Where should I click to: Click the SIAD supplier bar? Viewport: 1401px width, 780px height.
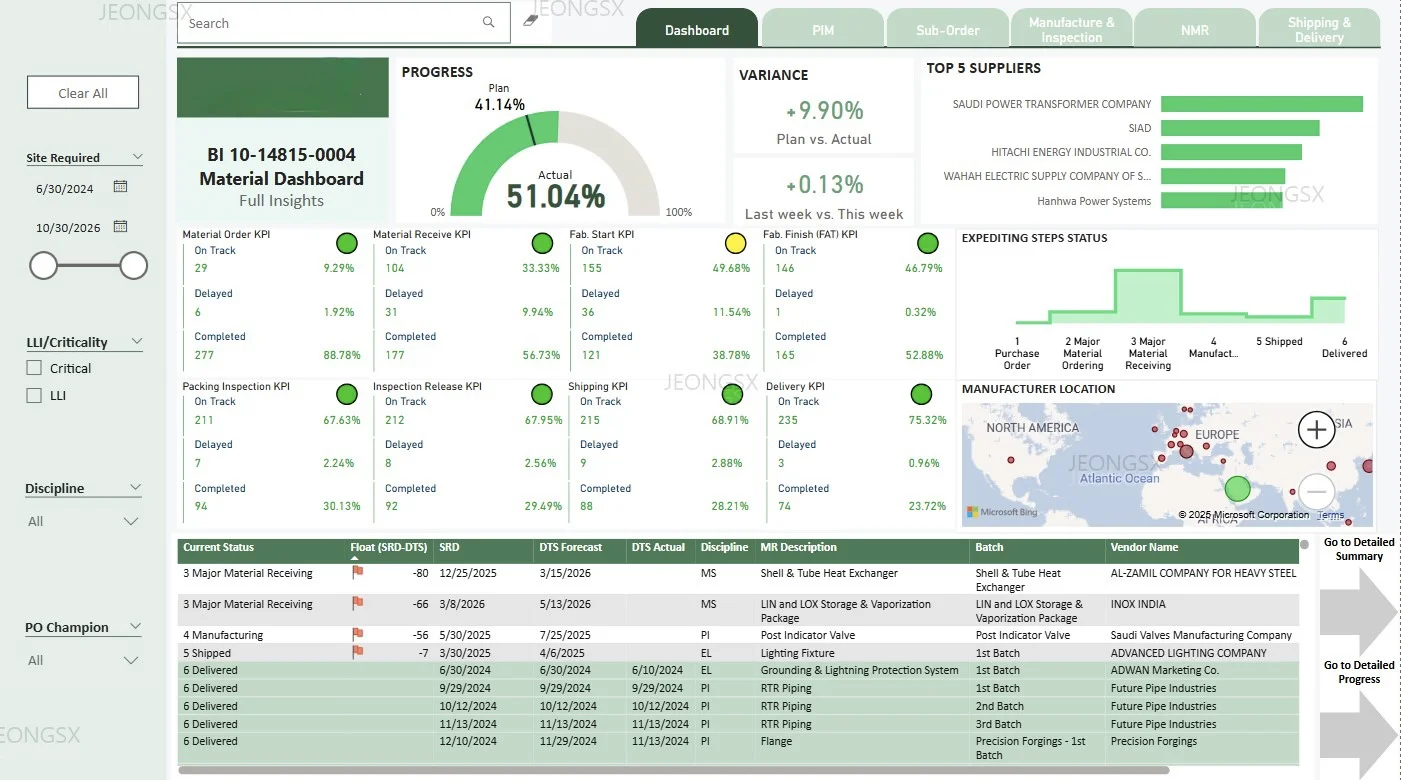click(x=1240, y=128)
